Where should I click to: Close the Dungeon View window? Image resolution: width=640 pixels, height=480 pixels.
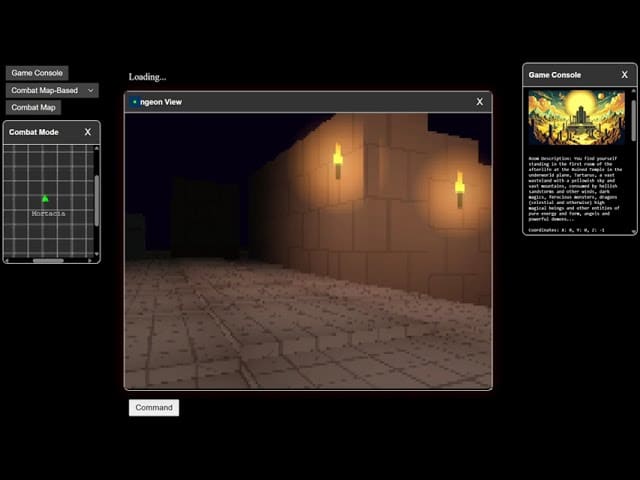point(479,102)
